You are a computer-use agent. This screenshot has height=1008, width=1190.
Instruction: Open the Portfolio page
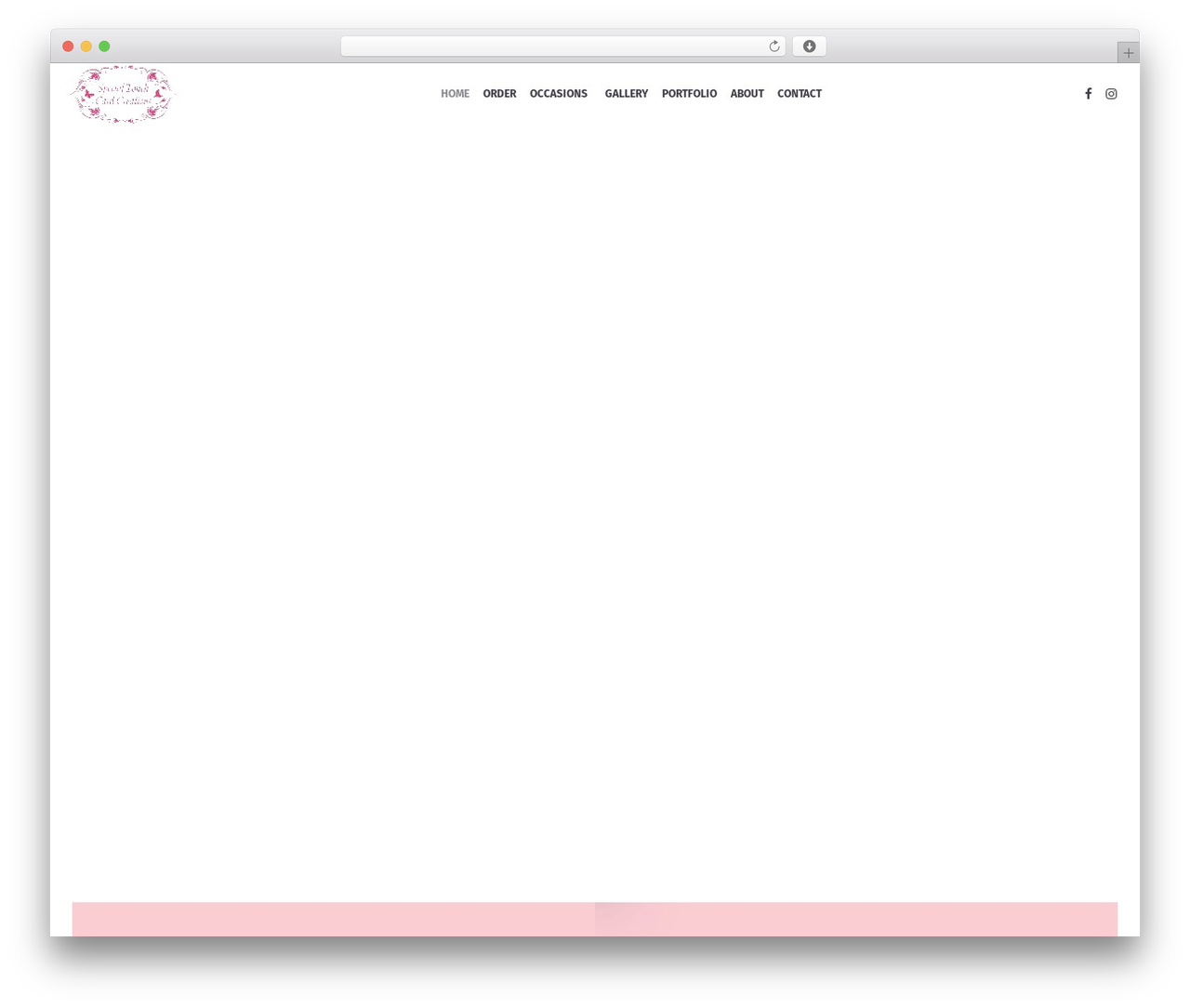689,94
